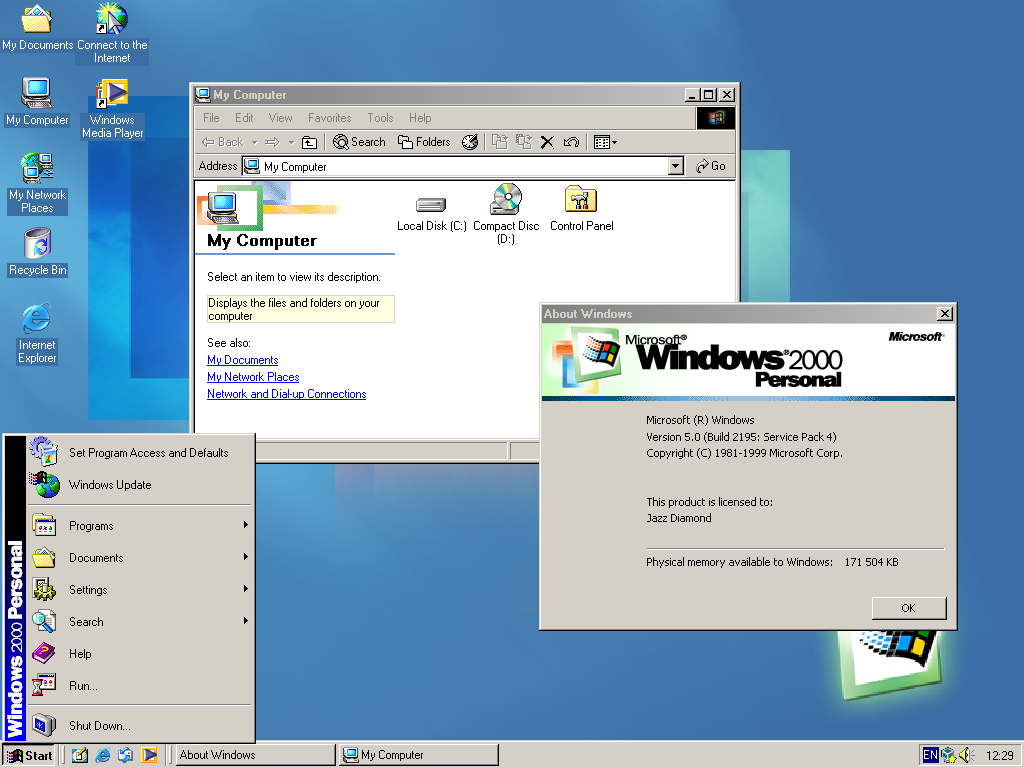Select Shut Down... in Start menu
1024x768 pixels.
coord(139,726)
